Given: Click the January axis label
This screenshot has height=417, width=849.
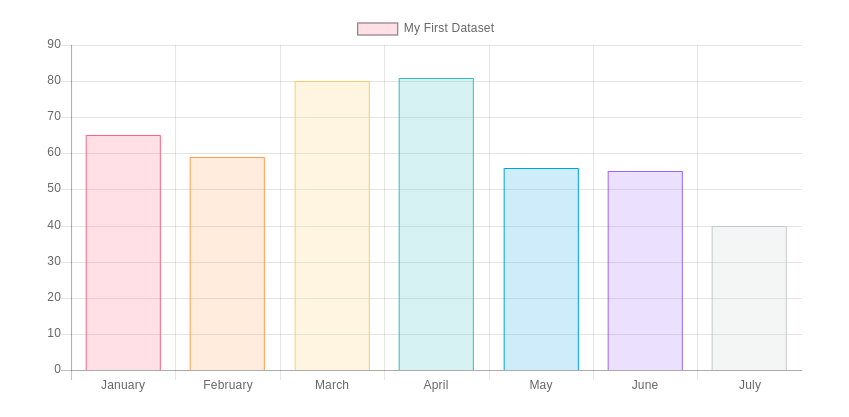Looking at the screenshot, I should click(123, 385).
